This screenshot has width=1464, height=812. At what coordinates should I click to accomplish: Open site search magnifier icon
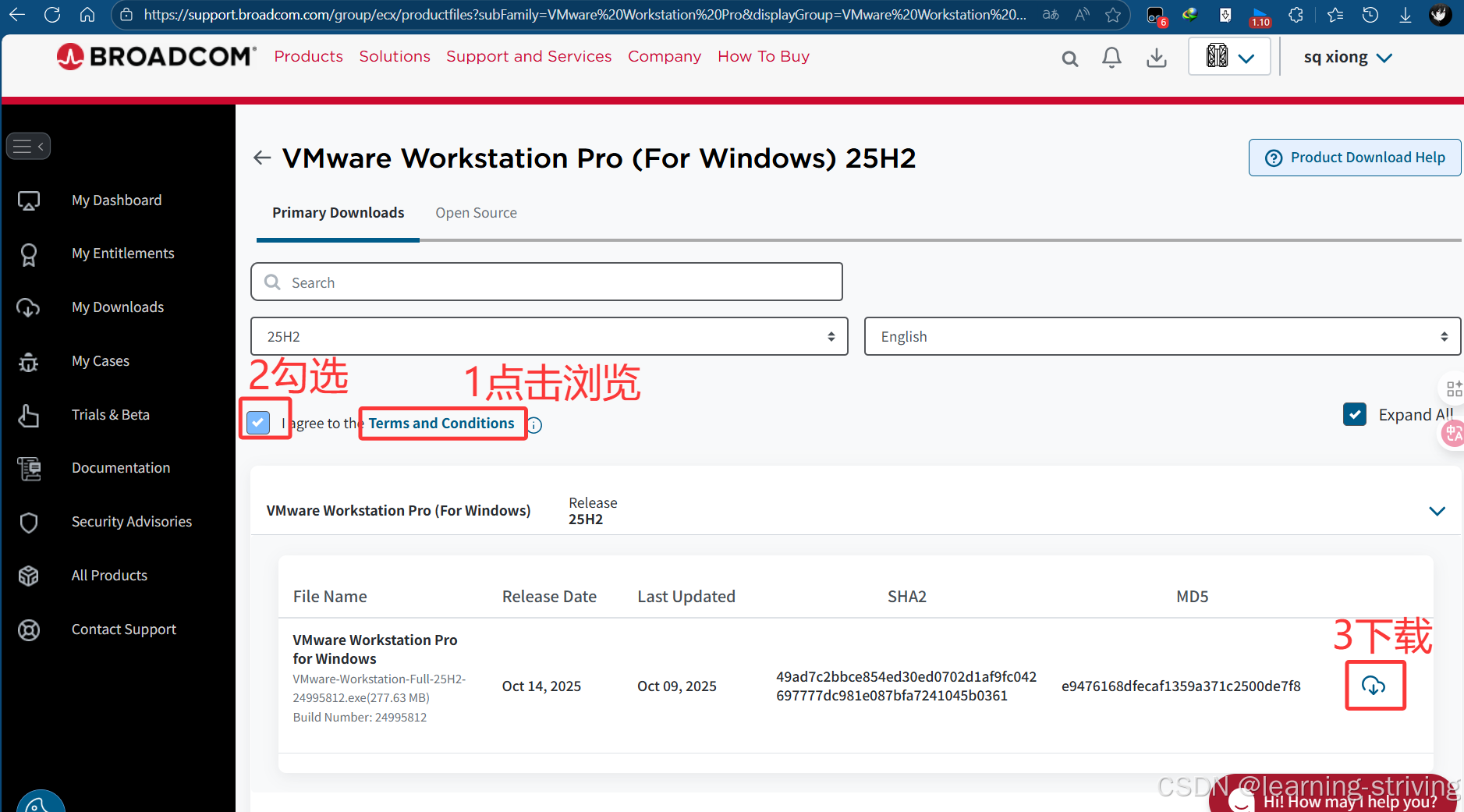pos(1070,59)
